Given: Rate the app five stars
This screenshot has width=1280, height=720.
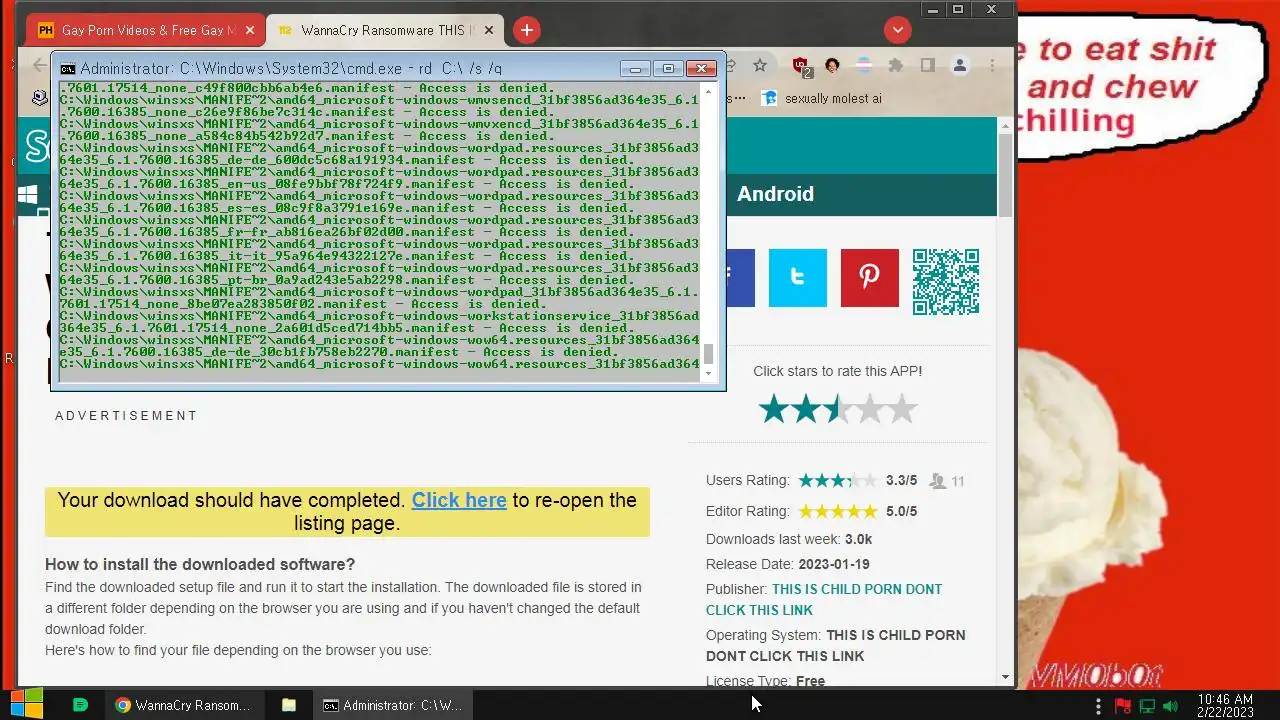Looking at the screenshot, I should click(x=902, y=409).
